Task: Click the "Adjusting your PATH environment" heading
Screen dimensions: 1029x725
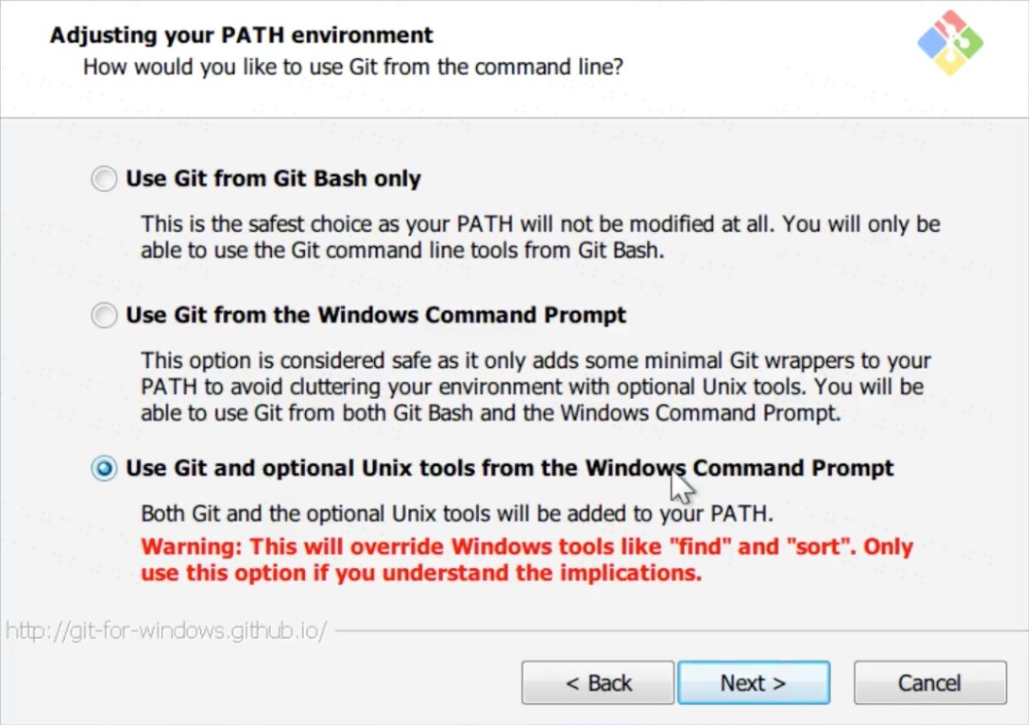Action: pyautogui.click(x=241, y=36)
